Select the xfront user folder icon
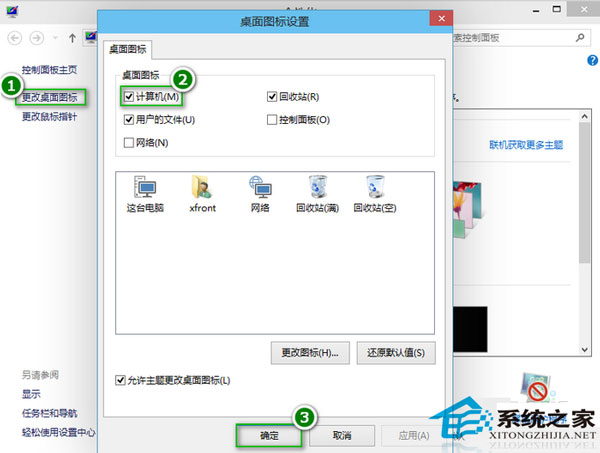The width and height of the screenshot is (600, 453). pyautogui.click(x=203, y=190)
